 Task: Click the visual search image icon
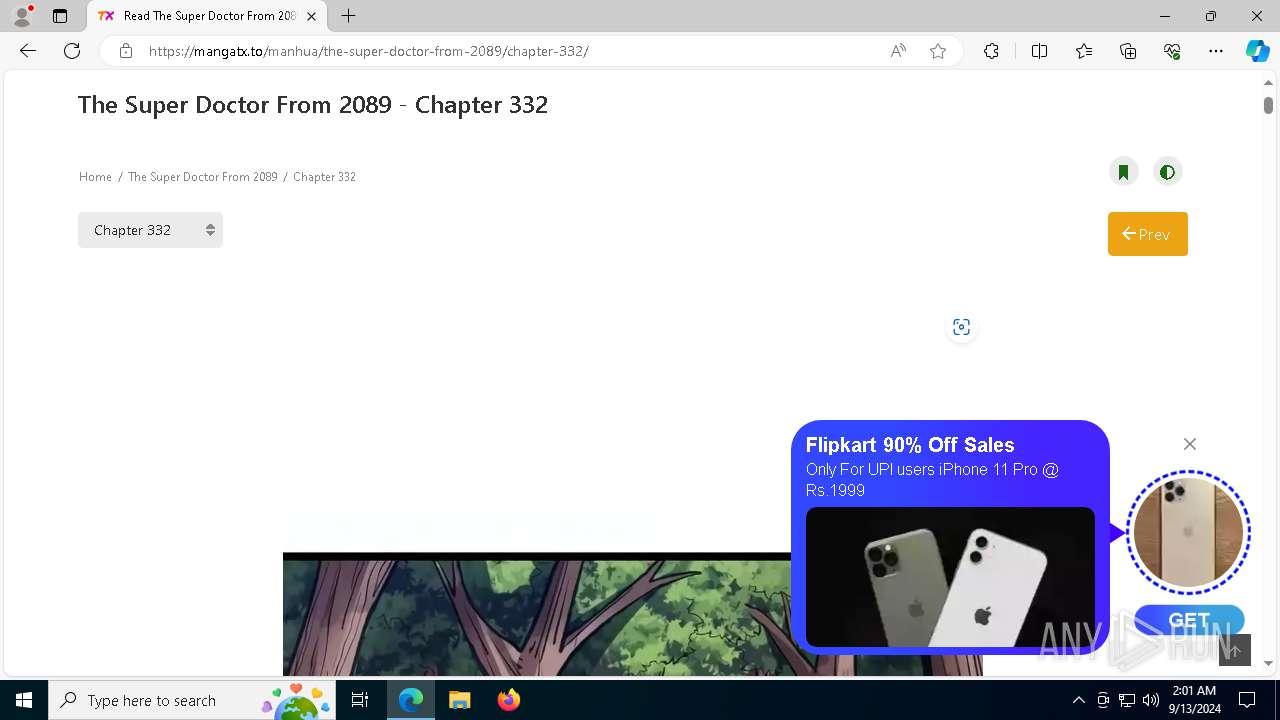(x=961, y=327)
